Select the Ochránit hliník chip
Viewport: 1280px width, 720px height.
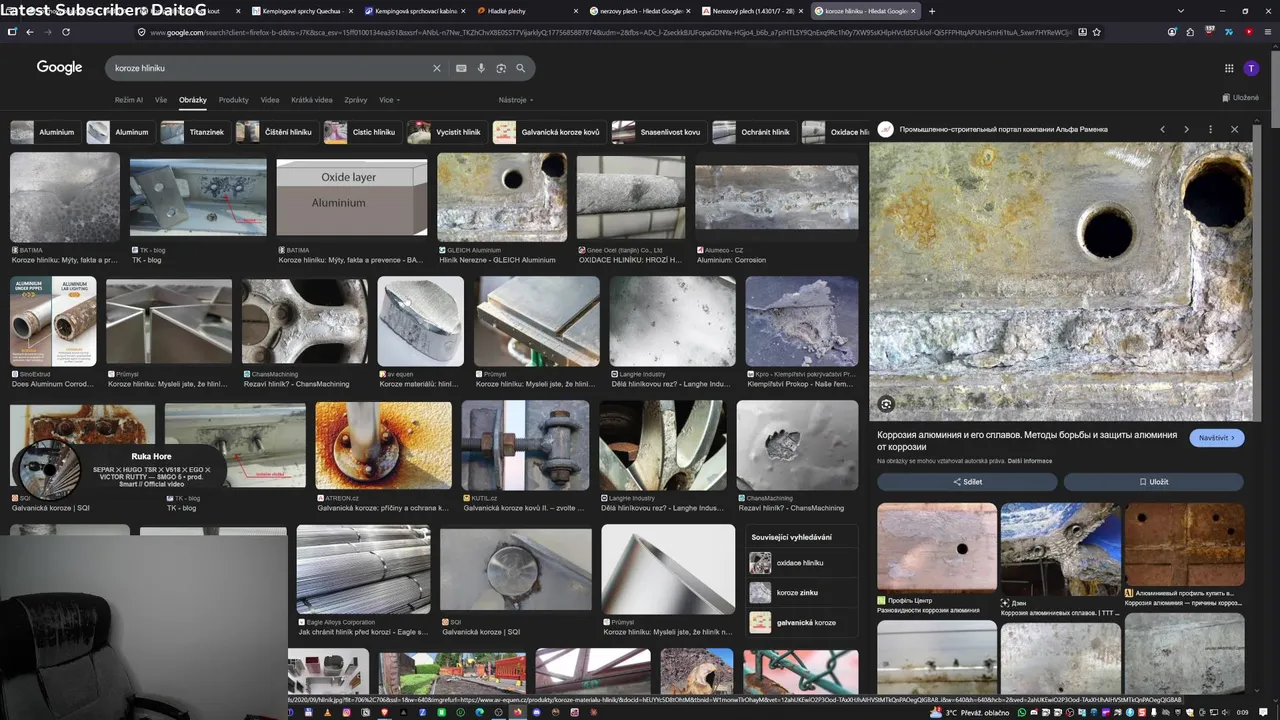click(x=754, y=132)
